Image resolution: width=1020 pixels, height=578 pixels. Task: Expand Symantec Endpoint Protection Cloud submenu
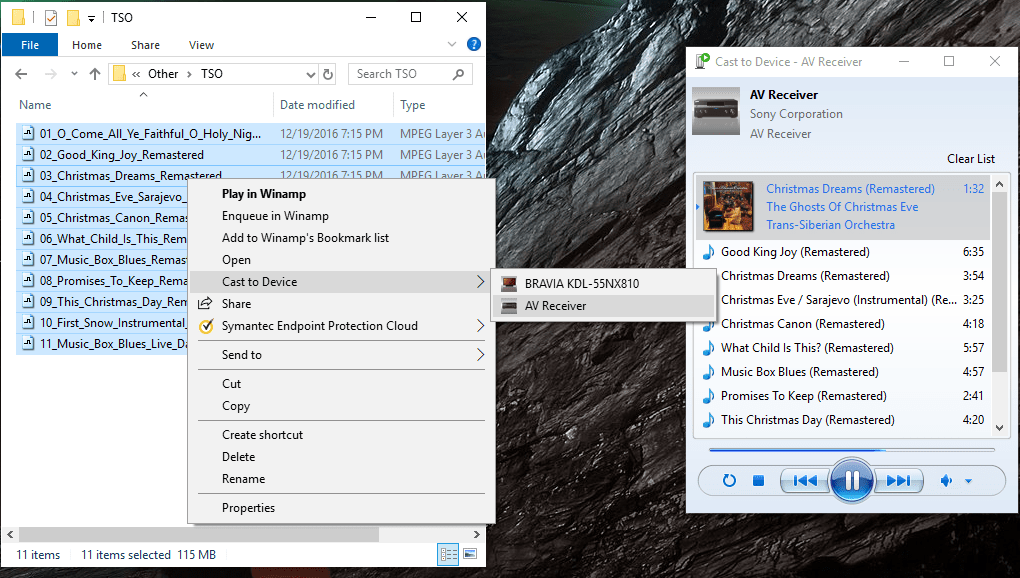tap(342, 326)
